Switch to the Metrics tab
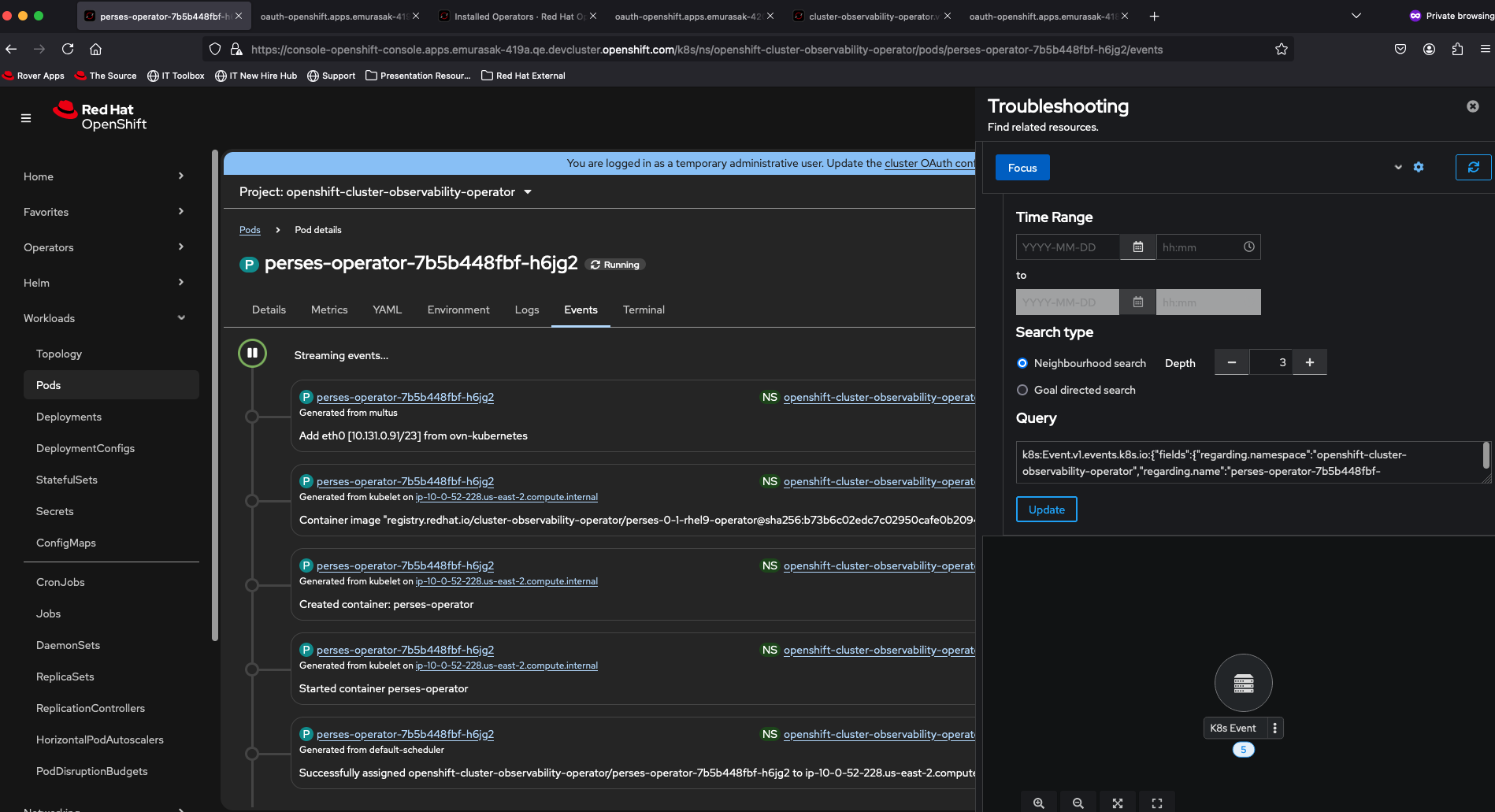 pos(329,310)
